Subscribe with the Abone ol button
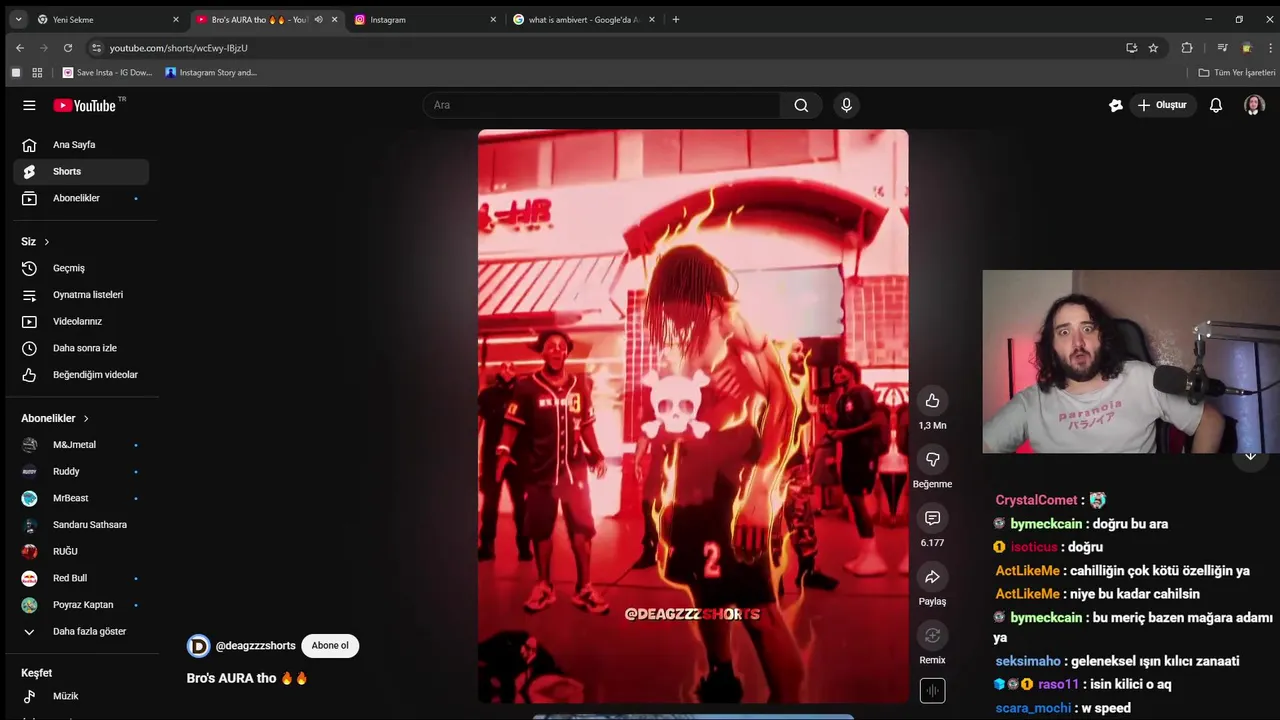 click(x=330, y=646)
